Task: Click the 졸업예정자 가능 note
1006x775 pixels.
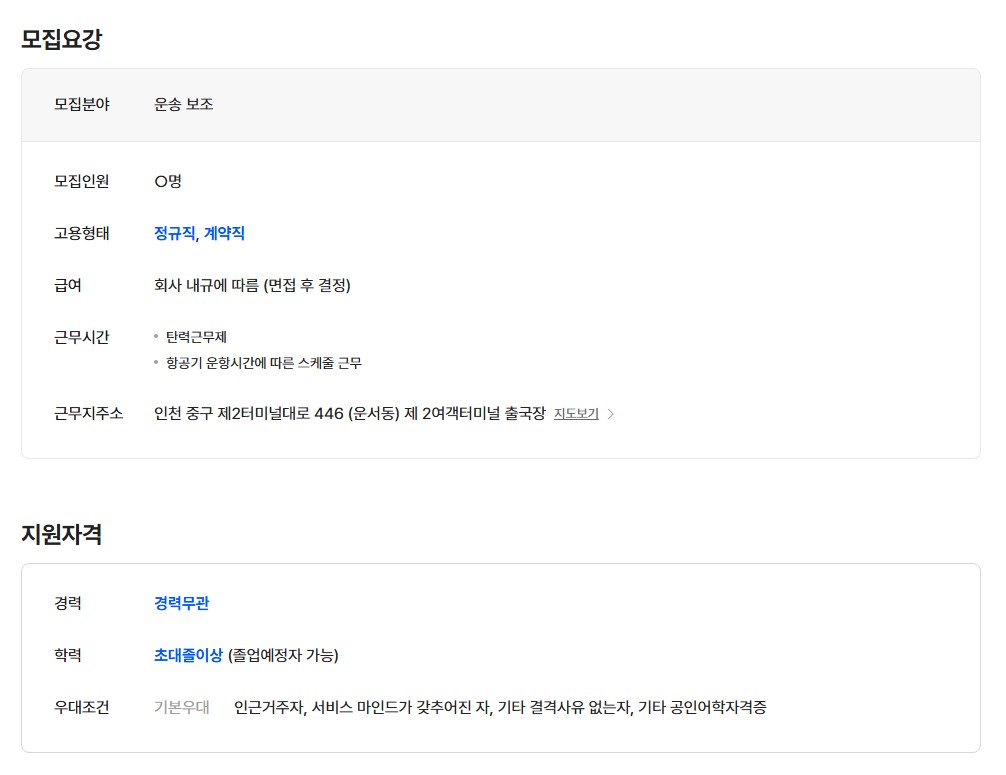Action: pyautogui.click(x=283, y=656)
